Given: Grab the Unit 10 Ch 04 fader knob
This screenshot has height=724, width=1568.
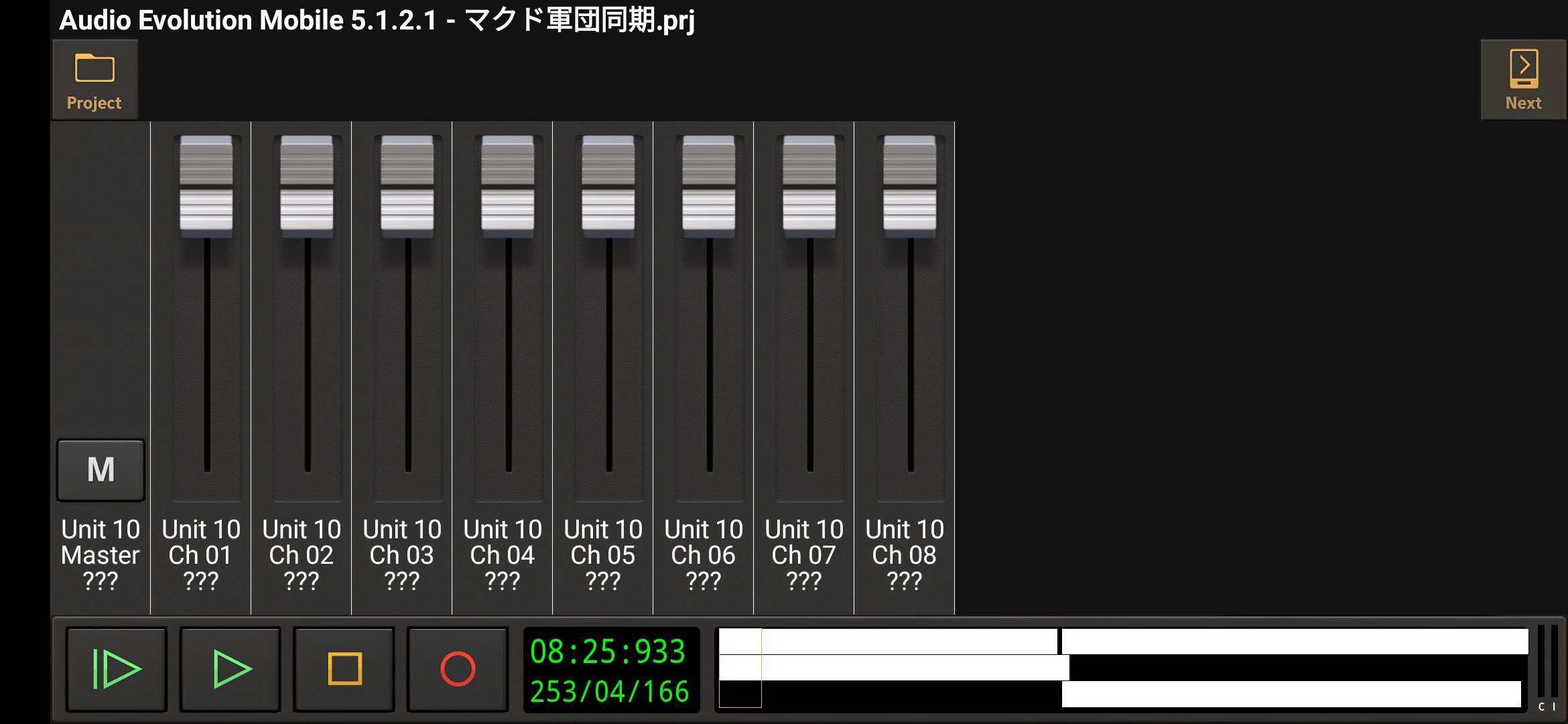Looking at the screenshot, I should [508, 186].
